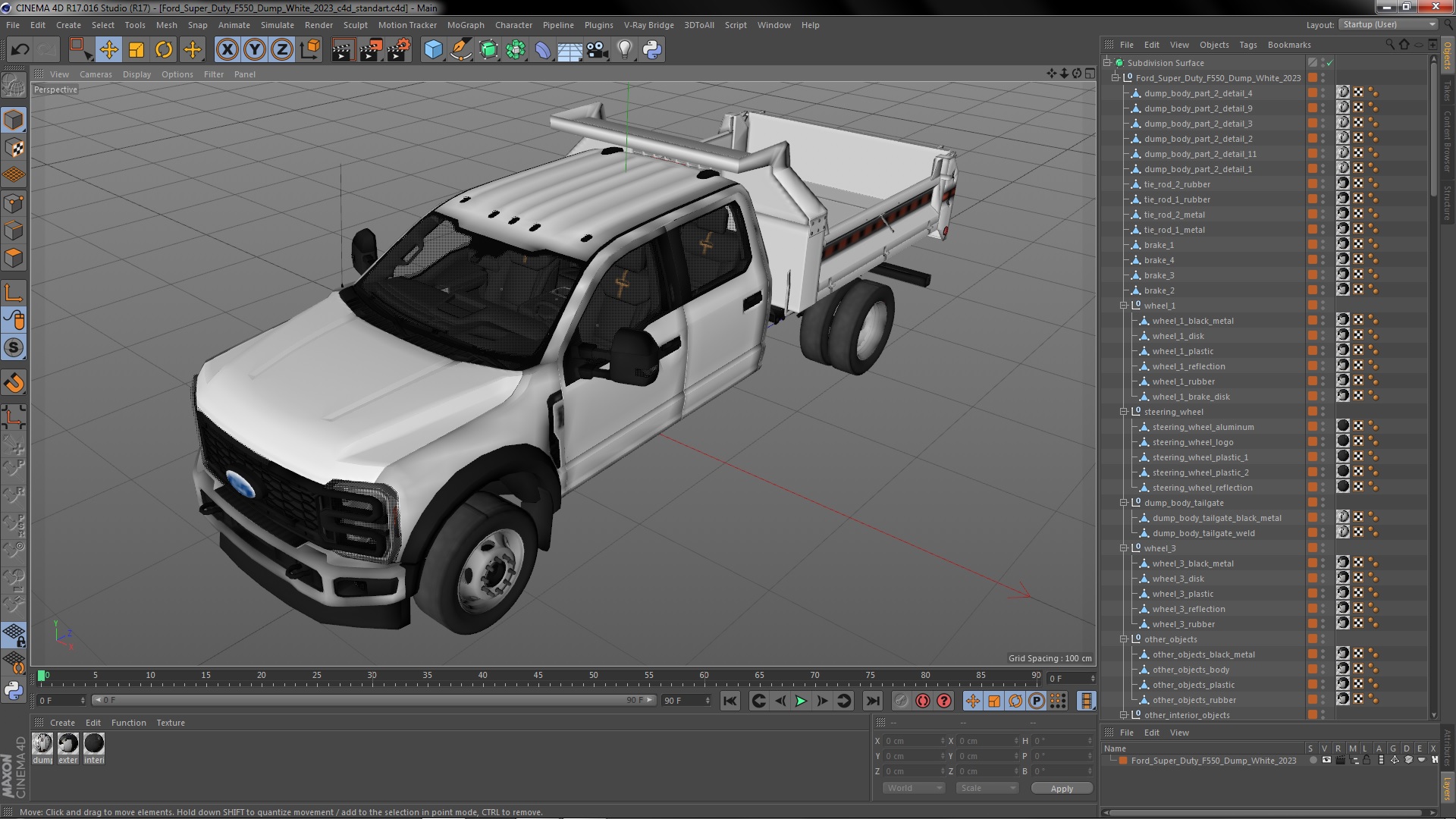The width and height of the screenshot is (1456, 819).
Task: Select the dump material thumbnail
Action: click(x=42, y=744)
